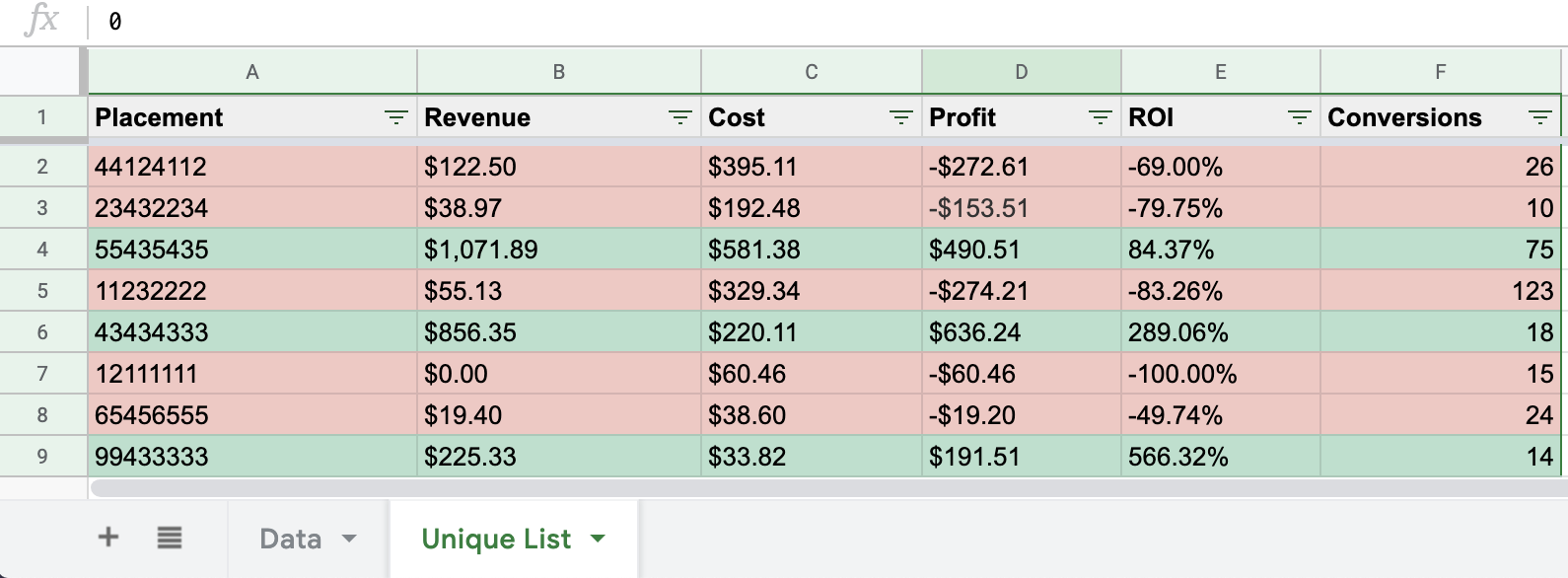
Task: Select placement cell 11232222
Action: coord(252,291)
